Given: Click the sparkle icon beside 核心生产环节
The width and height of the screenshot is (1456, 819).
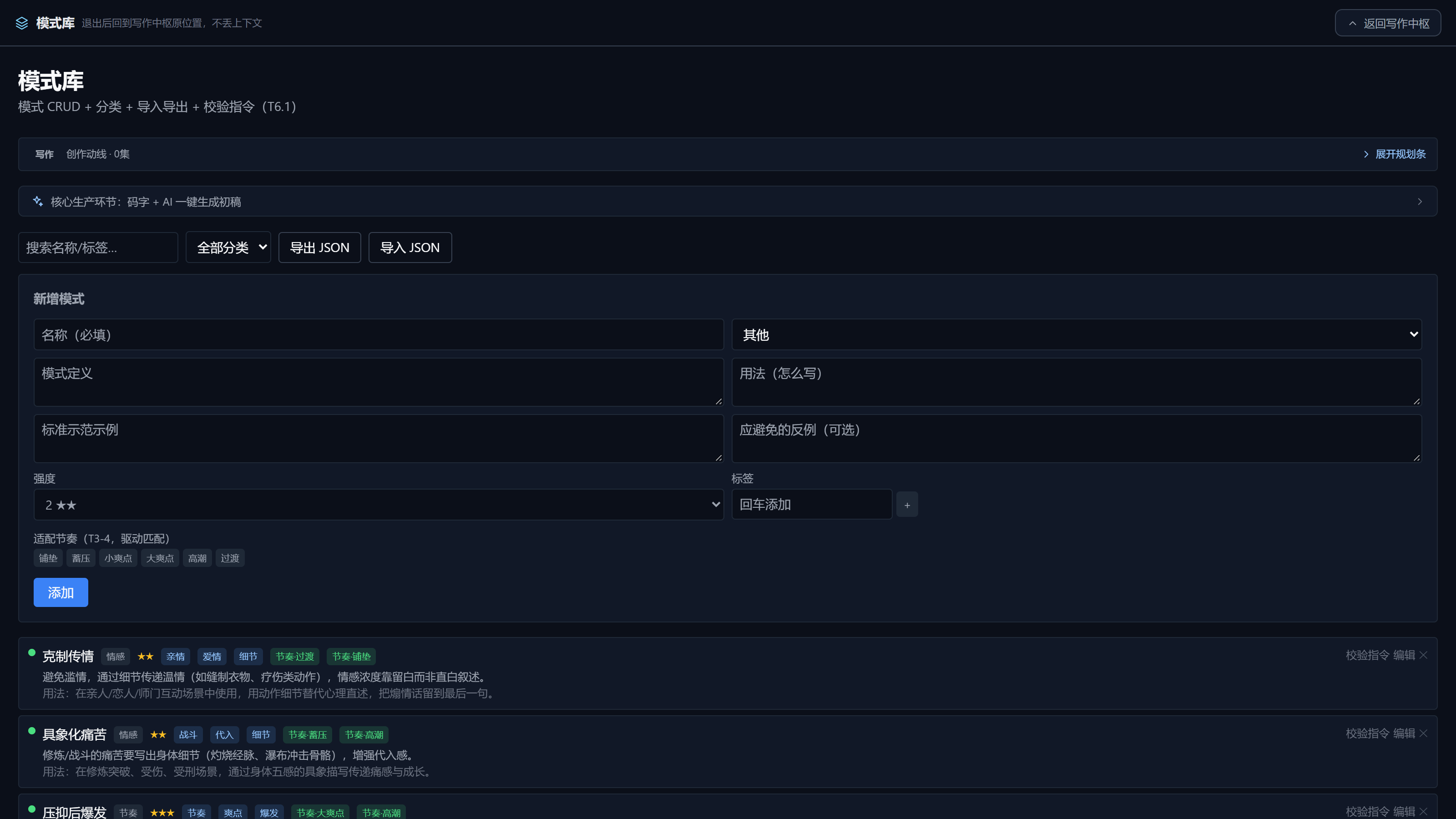Looking at the screenshot, I should point(38,201).
